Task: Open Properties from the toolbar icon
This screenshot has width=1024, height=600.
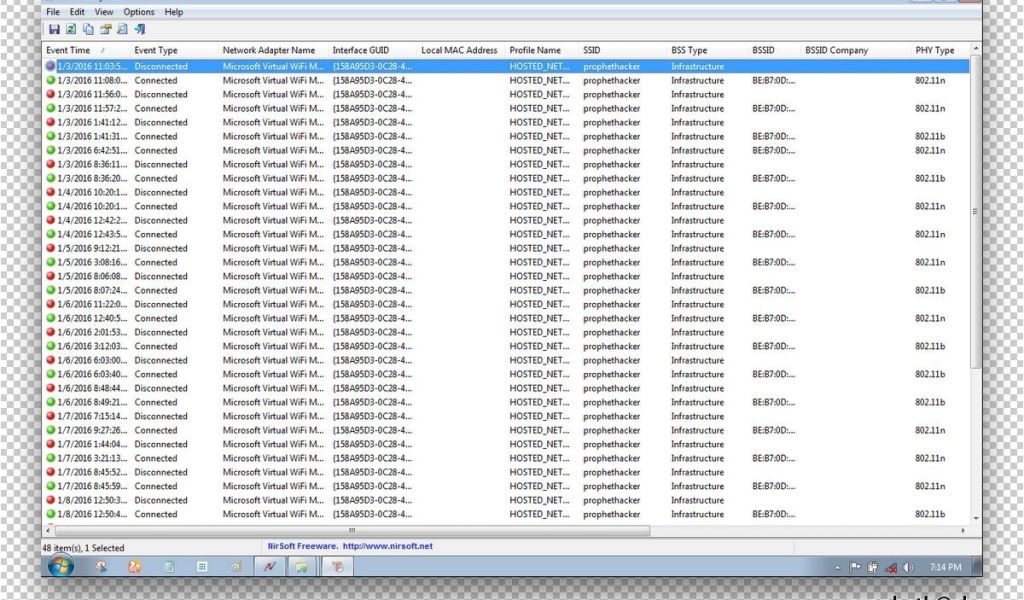Action: (x=105, y=29)
